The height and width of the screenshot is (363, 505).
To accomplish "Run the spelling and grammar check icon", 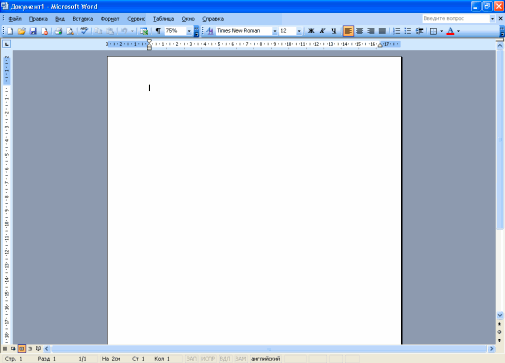I will click(84, 31).
